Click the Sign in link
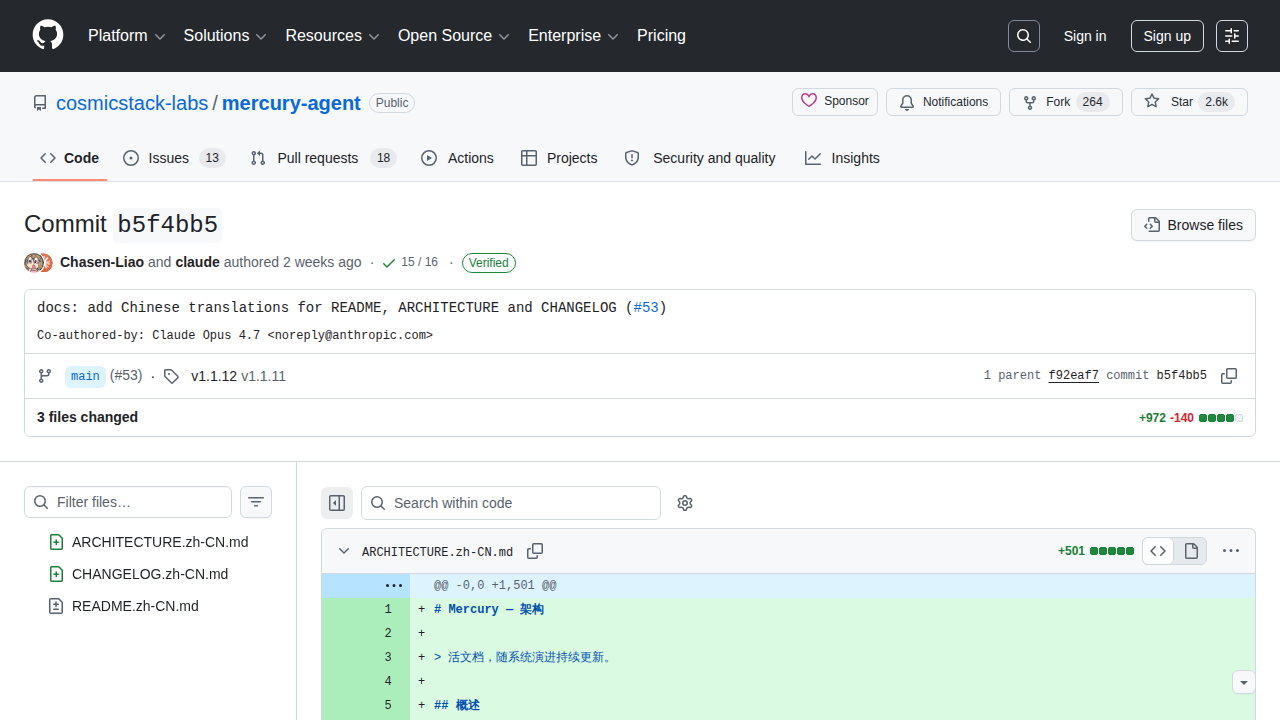This screenshot has height=720, width=1280. [x=1085, y=36]
